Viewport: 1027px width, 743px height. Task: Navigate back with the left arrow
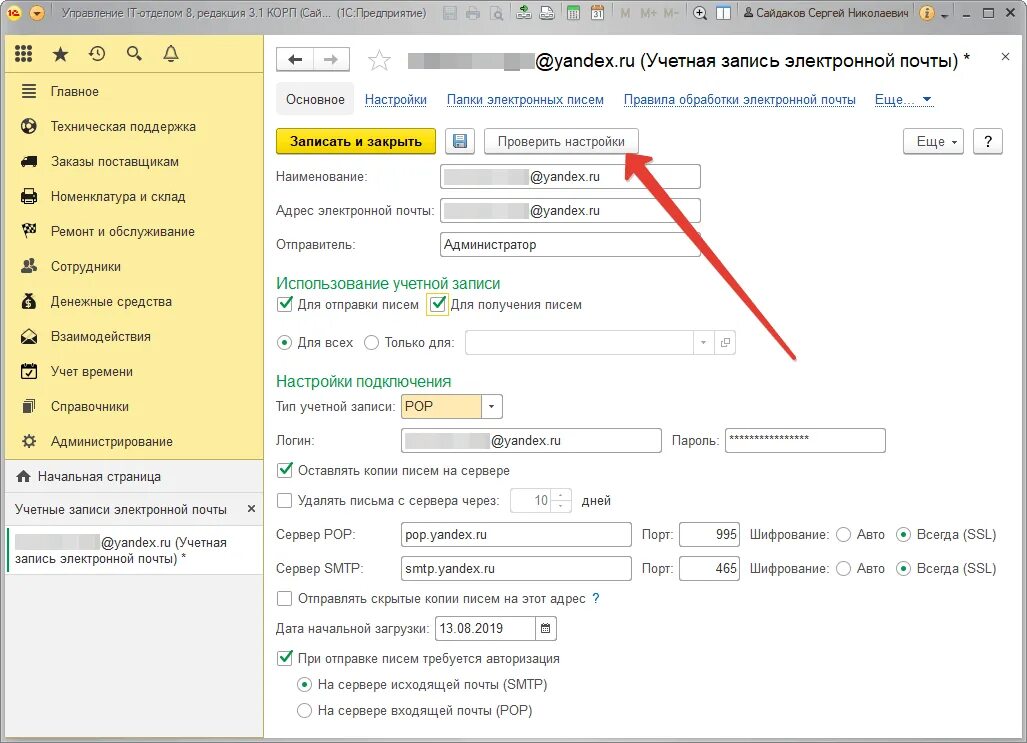(295, 60)
